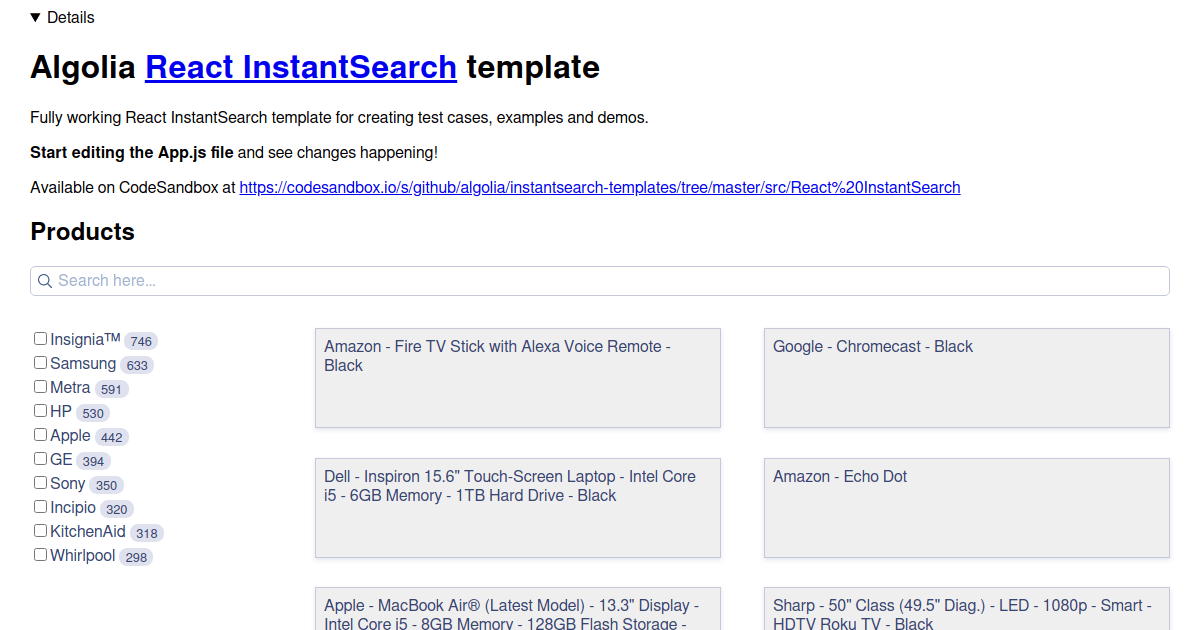Check the KitchenAid brand checkbox
This screenshot has height=630, width=1200.
[x=41, y=531]
